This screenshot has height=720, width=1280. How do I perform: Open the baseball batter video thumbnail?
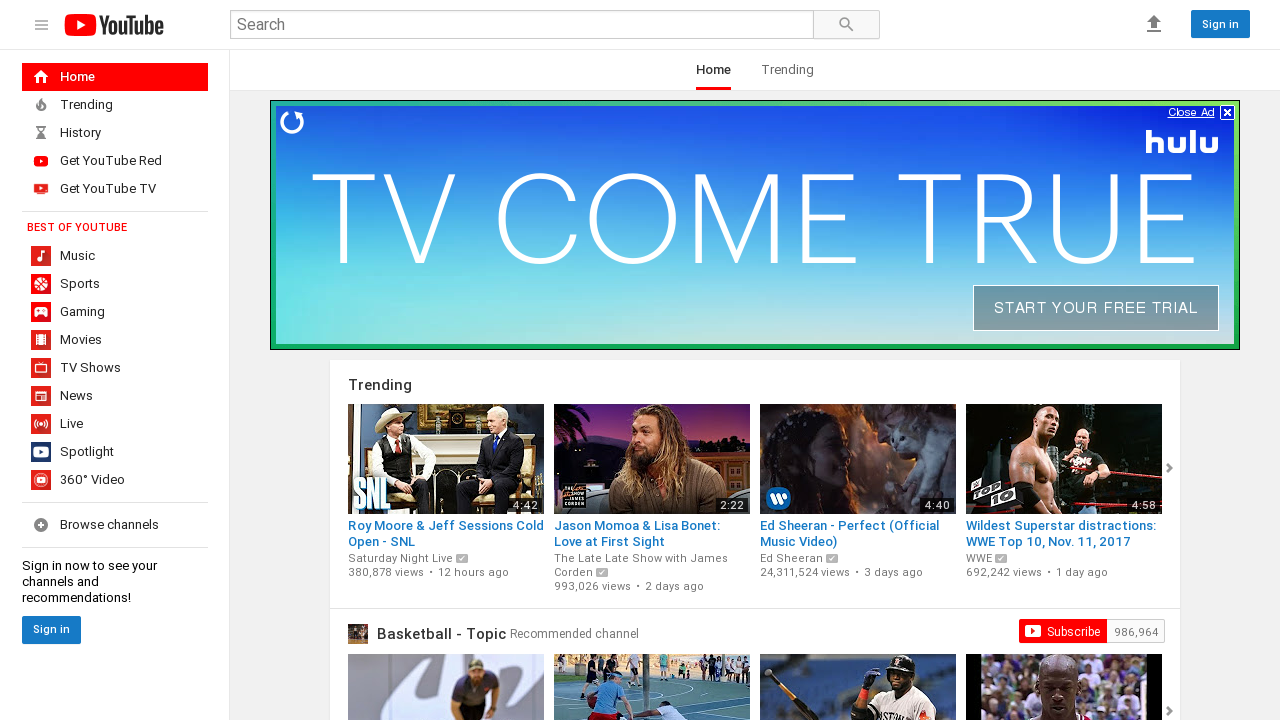pos(858,687)
